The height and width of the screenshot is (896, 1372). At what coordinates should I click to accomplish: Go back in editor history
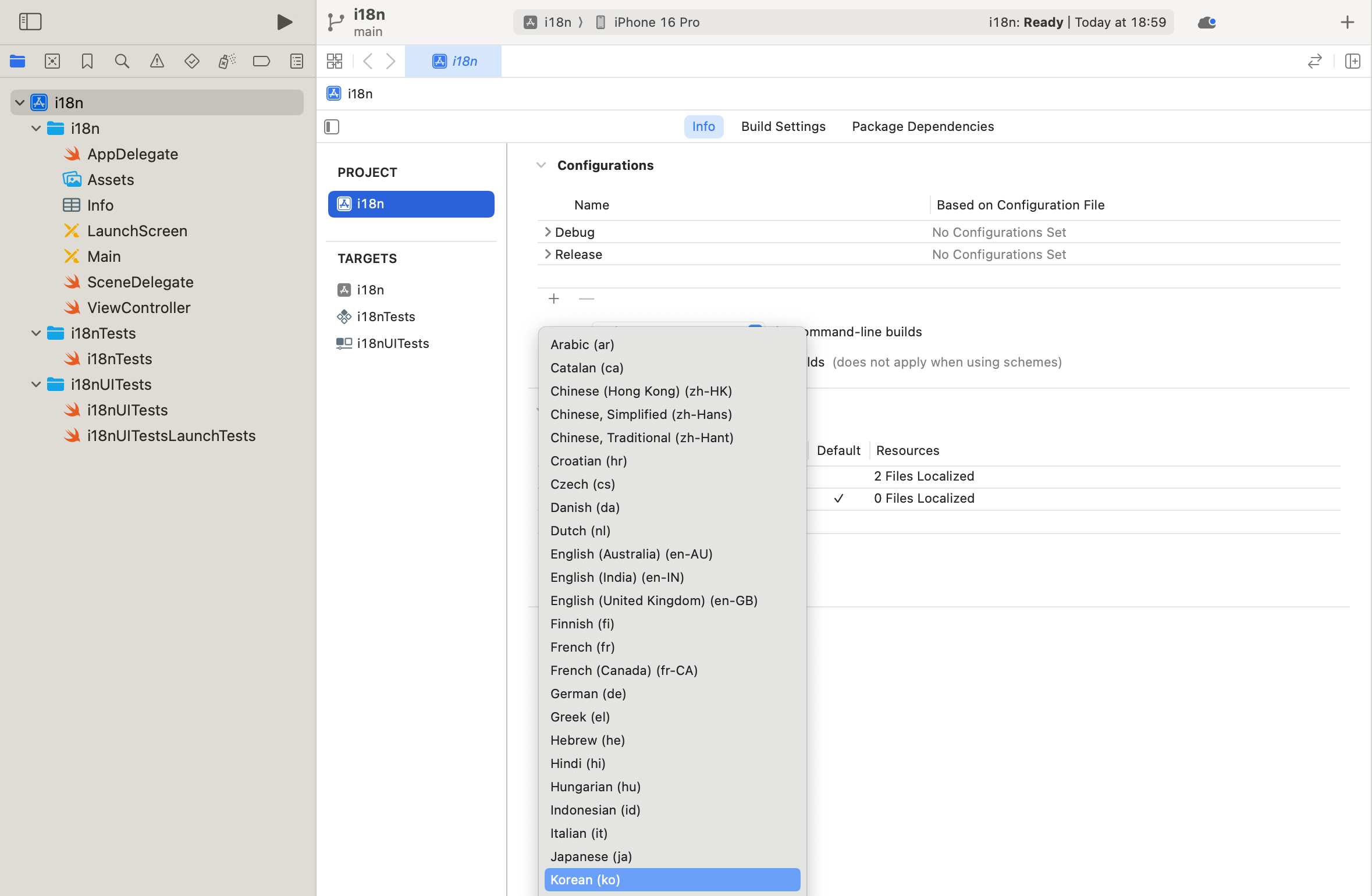point(368,61)
